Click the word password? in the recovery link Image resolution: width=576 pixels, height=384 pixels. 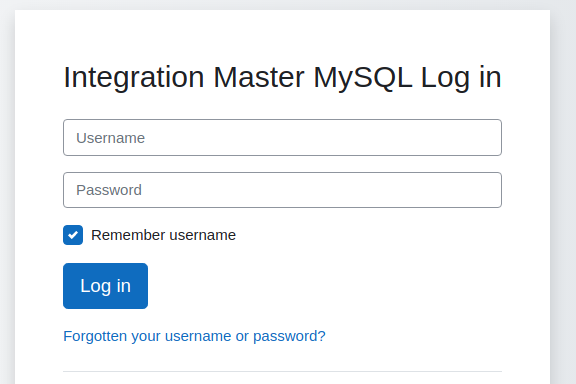coord(289,336)
